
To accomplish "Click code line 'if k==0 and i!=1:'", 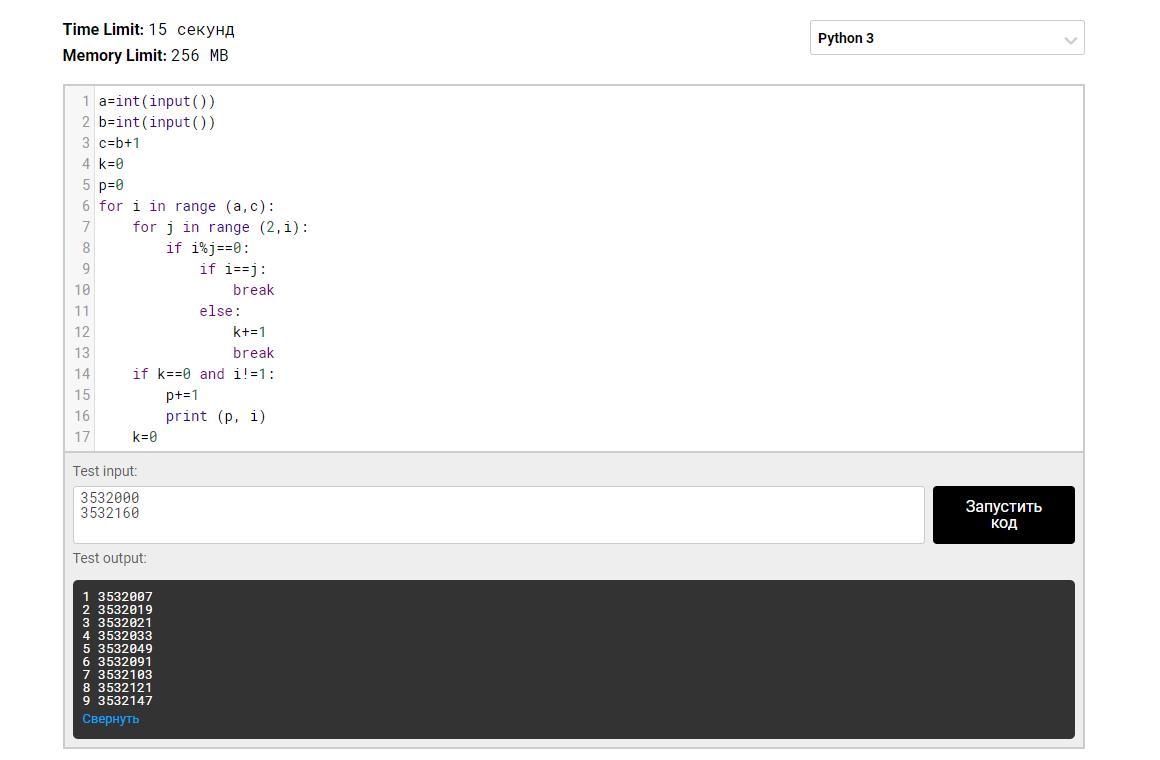I will click(203, 374).
